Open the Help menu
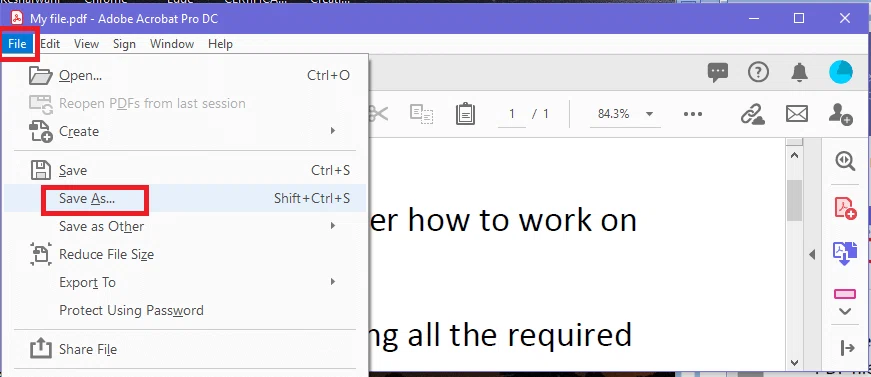 pos(220,44)
